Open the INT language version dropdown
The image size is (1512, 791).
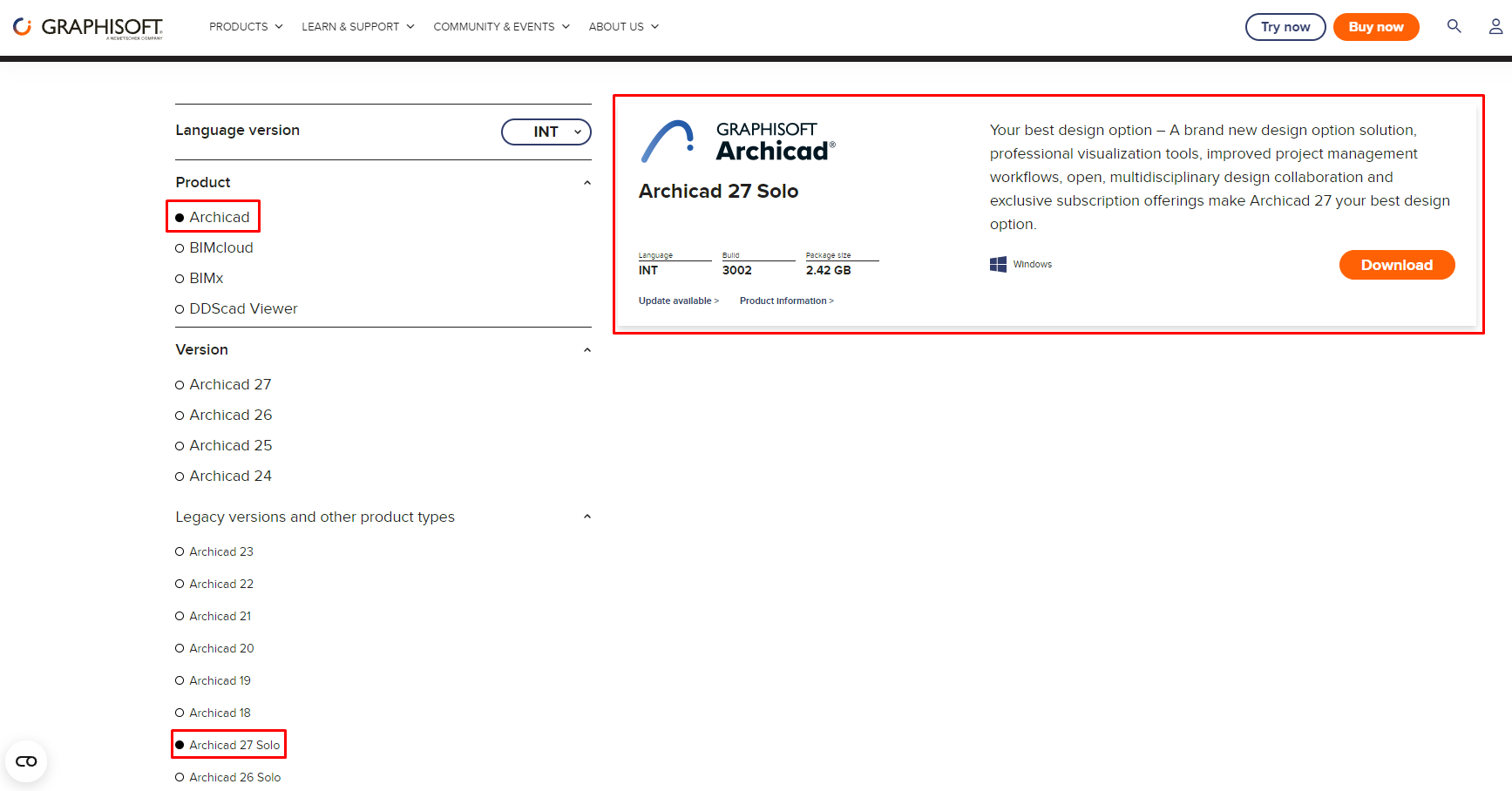coord(546,132)
